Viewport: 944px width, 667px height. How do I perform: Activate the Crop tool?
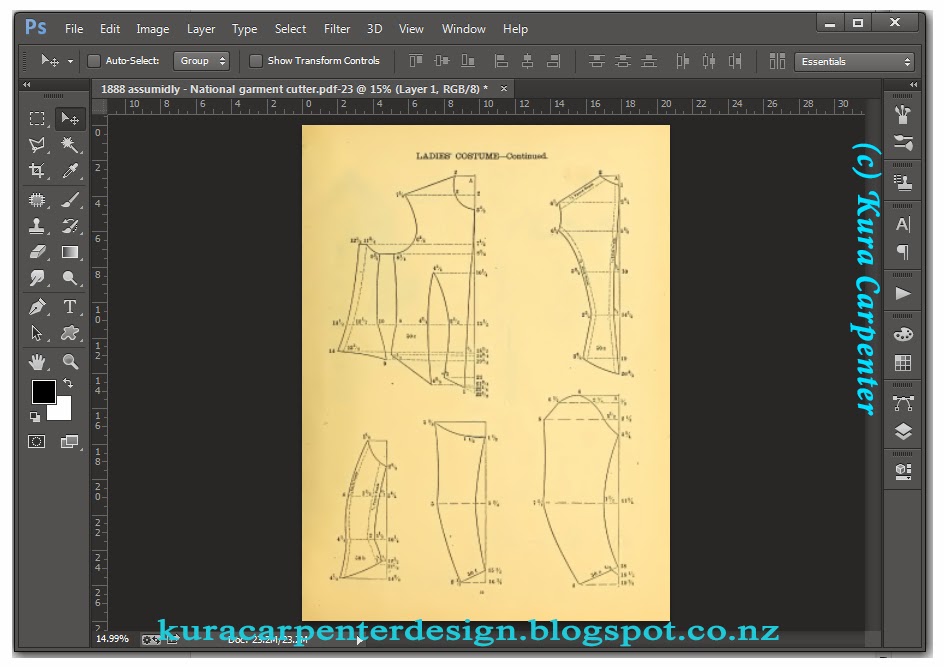tap(37, 171)
